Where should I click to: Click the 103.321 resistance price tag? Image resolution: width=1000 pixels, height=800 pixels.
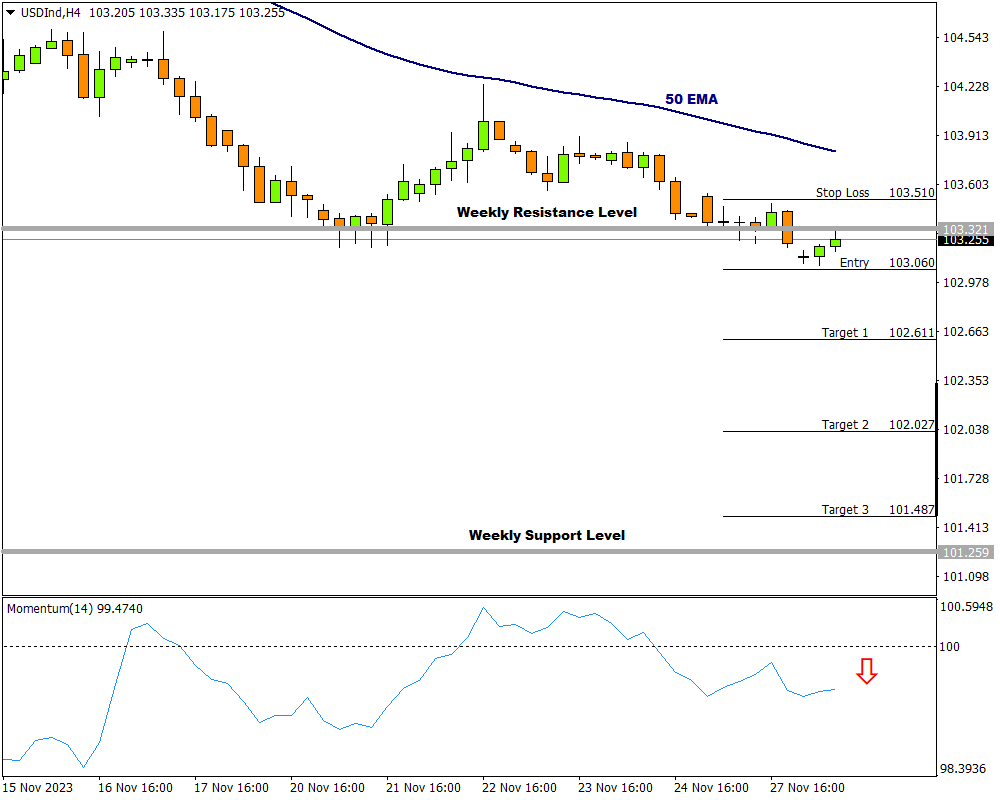pos(966,229)
